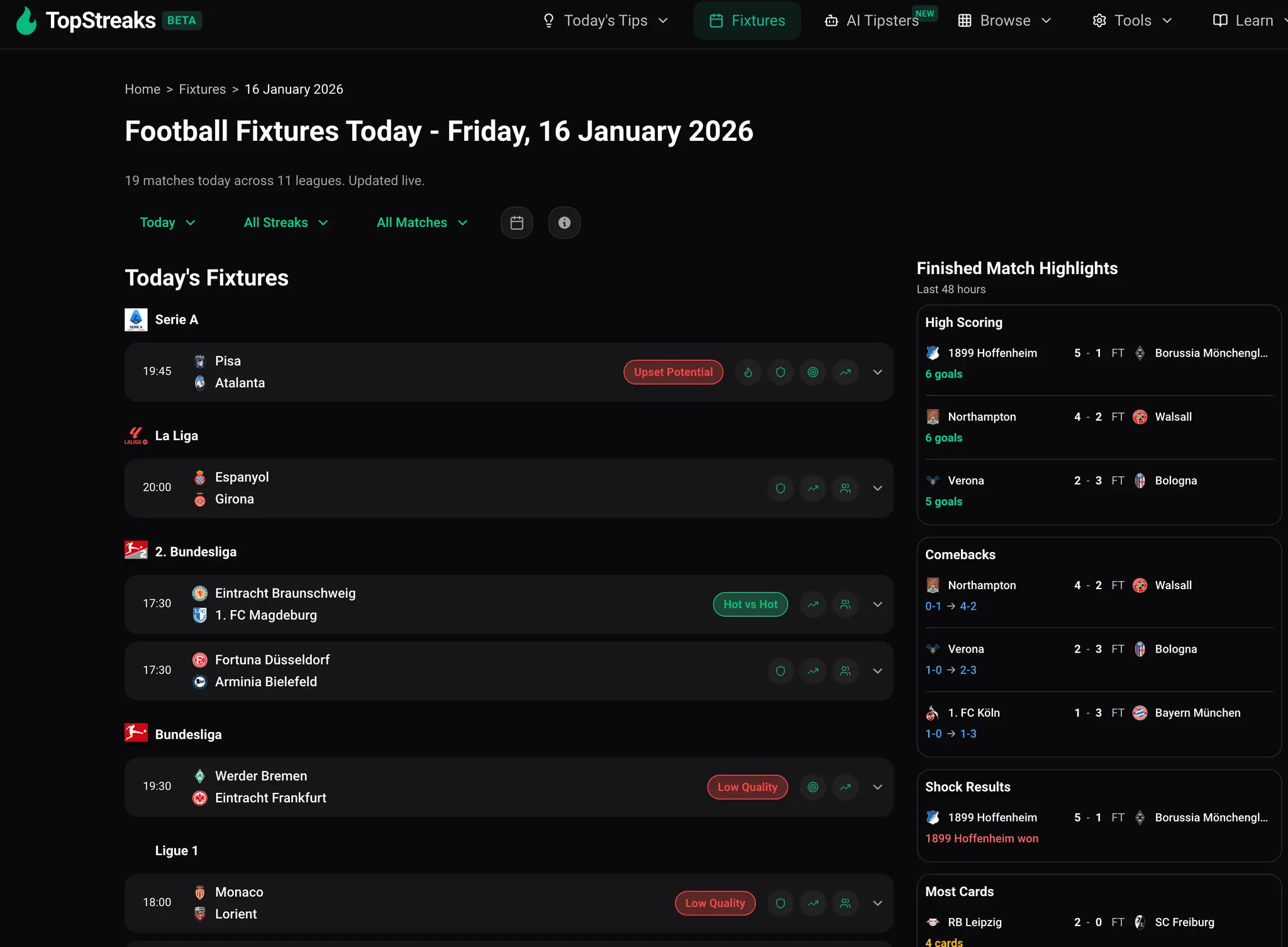Open the calendar date picker icon
This screenshot has width=1288, height=947.
click(517, 223)
